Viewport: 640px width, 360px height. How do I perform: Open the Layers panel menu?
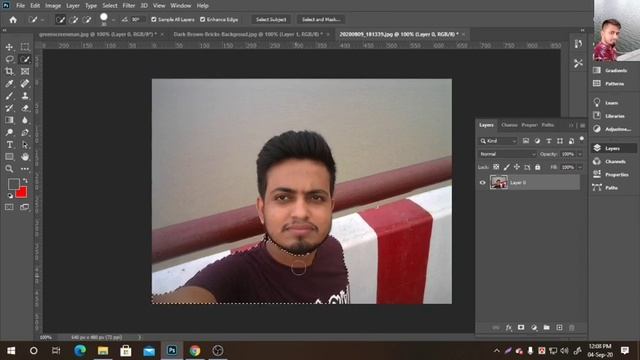click(x=582, y=125)
